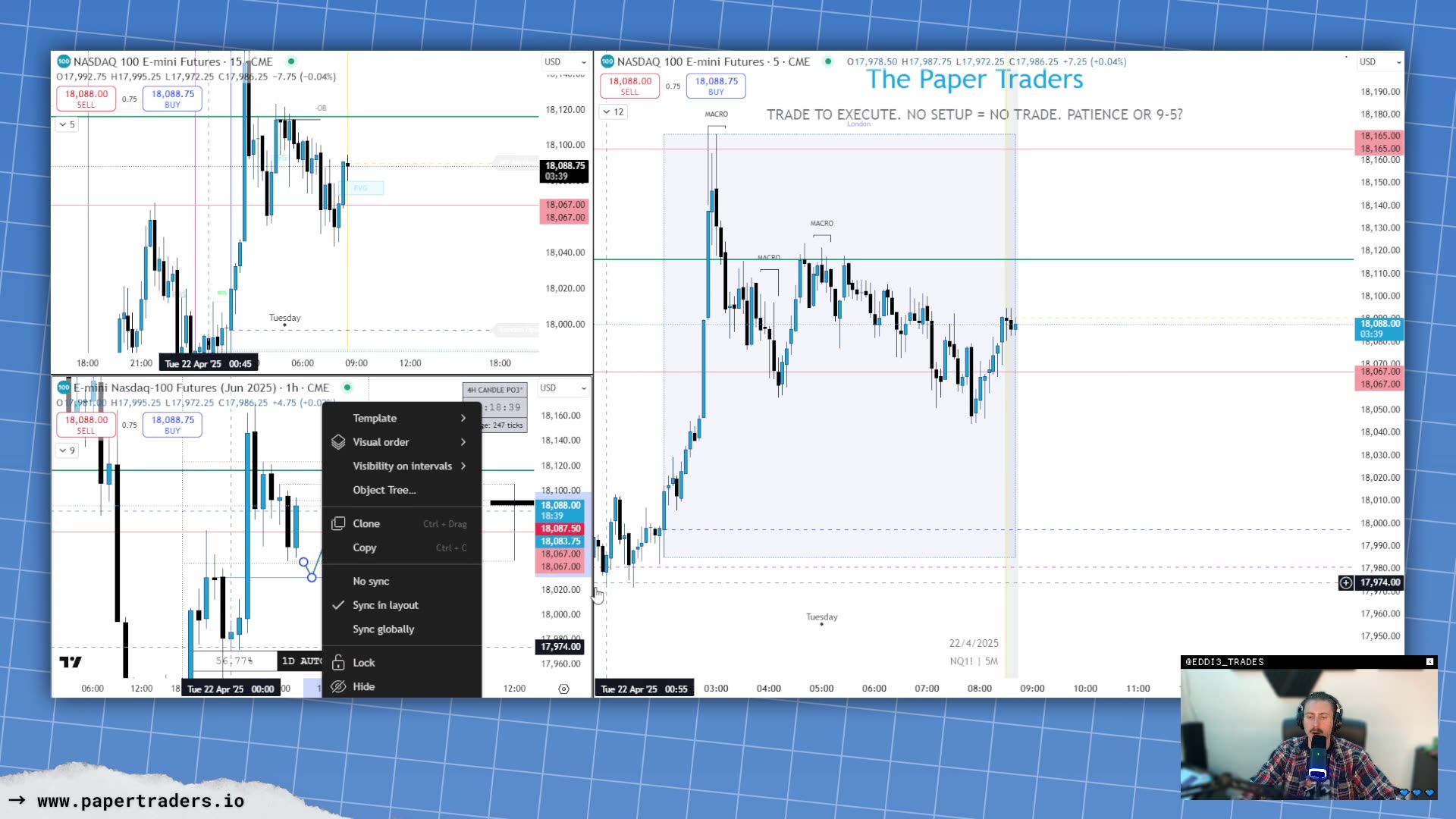Click the green market status dot on the 15-minute chart
This screenshot has width=1456, height=819.
(291, 61)
